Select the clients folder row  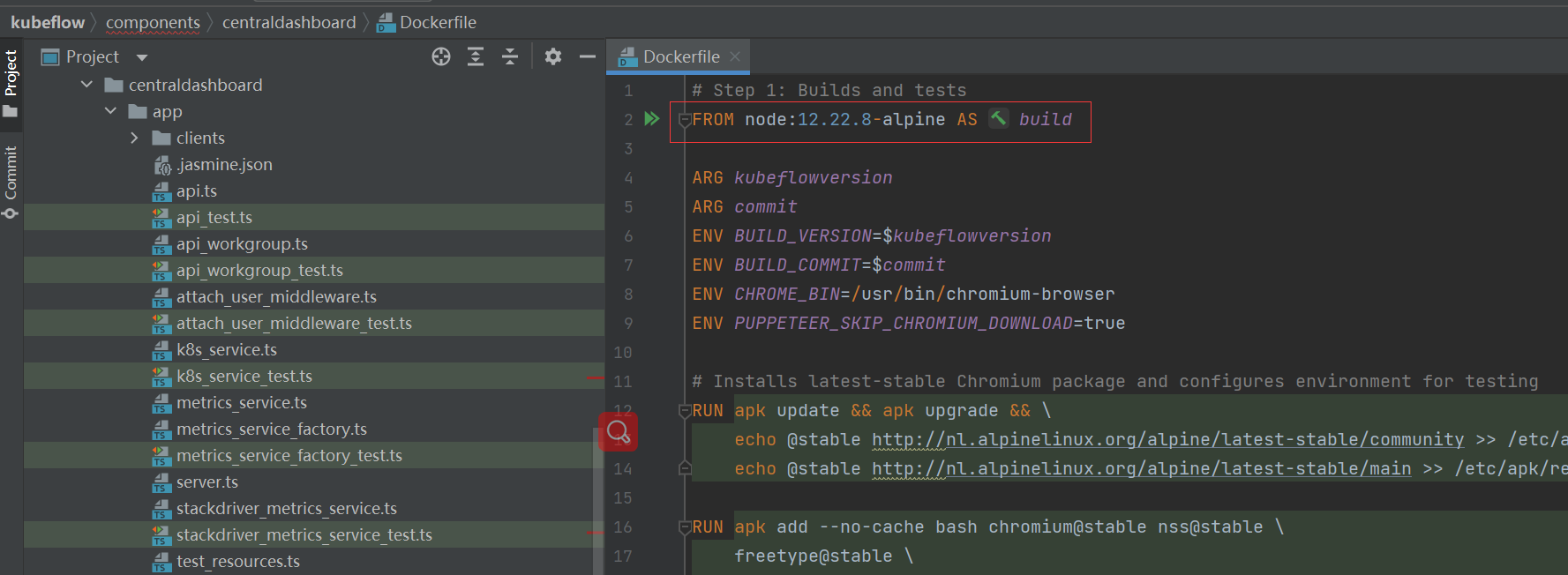[x=314, y=138]
